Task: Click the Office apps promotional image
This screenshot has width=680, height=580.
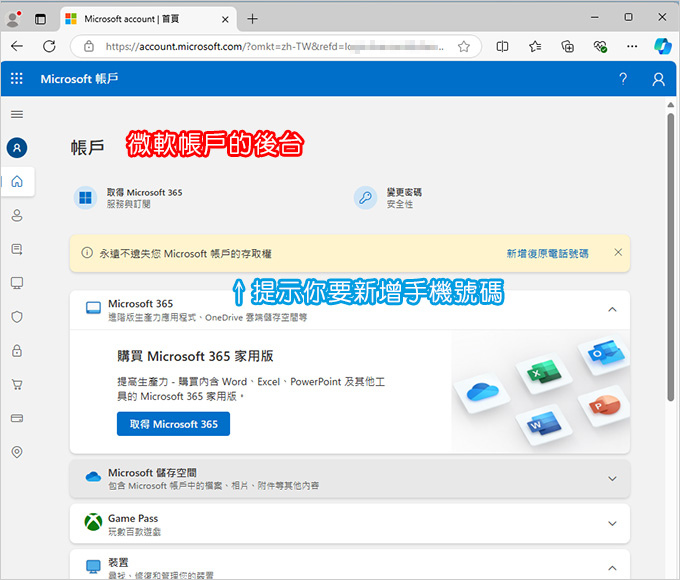Action: [x=541, y=392]
